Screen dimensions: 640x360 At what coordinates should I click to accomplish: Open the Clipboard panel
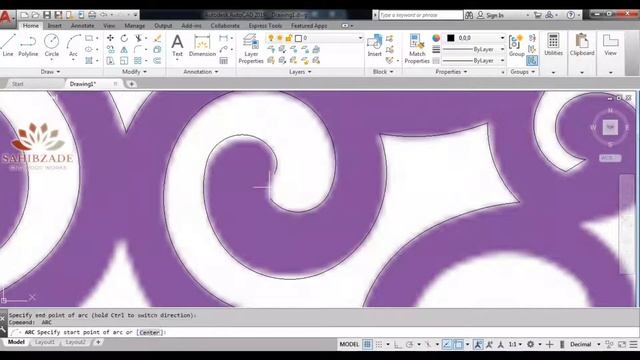pyautogui.click(x=582, y=45)
